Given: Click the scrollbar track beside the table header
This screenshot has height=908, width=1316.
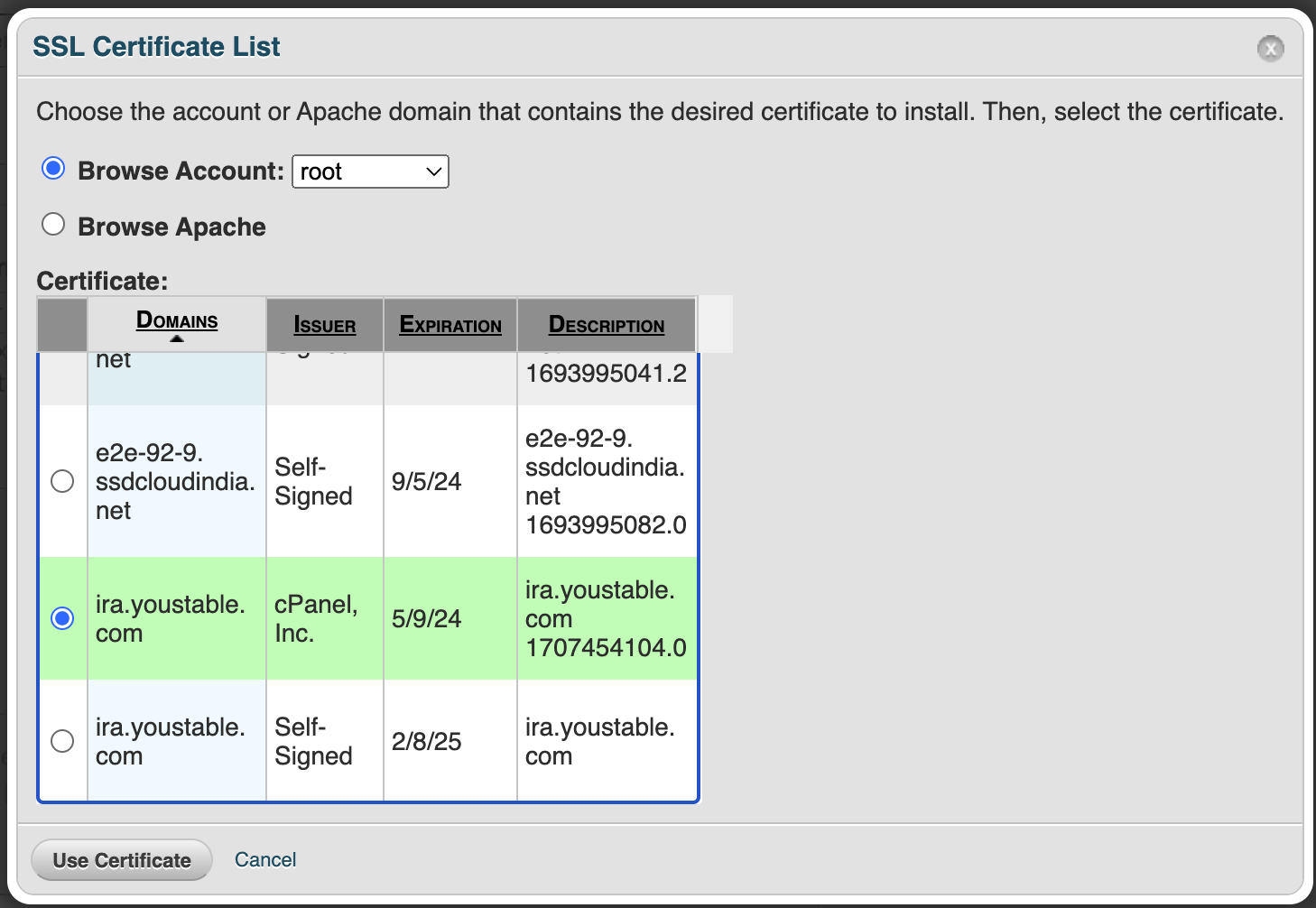Looking at the screenshot, I should [714, 323].
